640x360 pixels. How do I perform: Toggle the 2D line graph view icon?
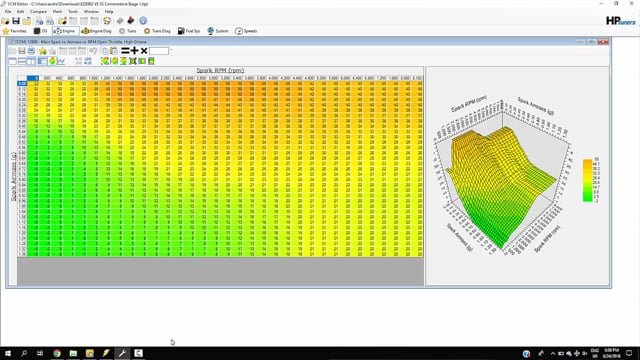61,61
